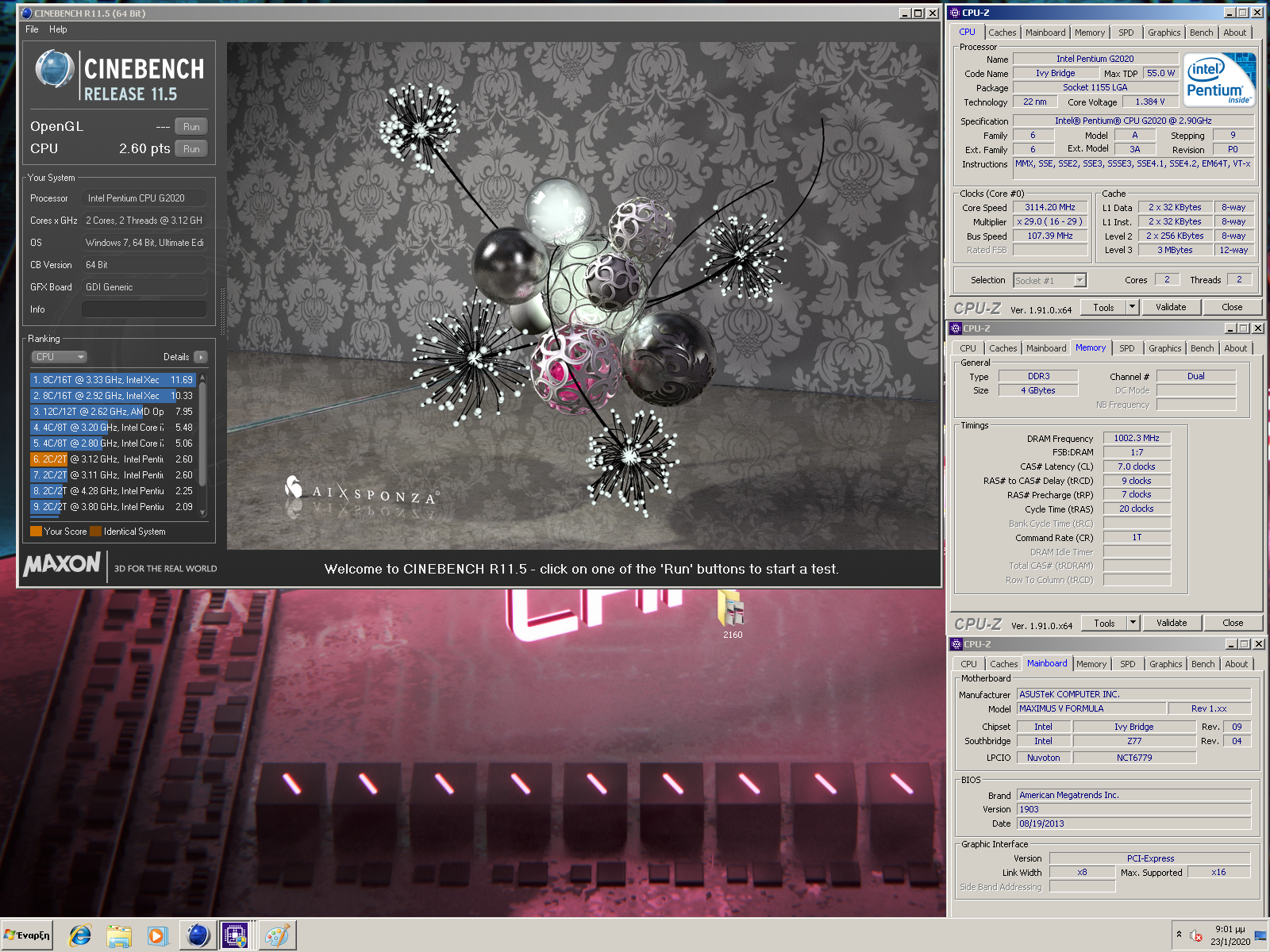Open the Help menu in Cinebench
Image resolution: width=1270 pixels, height=952 pixels.
(x=58, y=29)
